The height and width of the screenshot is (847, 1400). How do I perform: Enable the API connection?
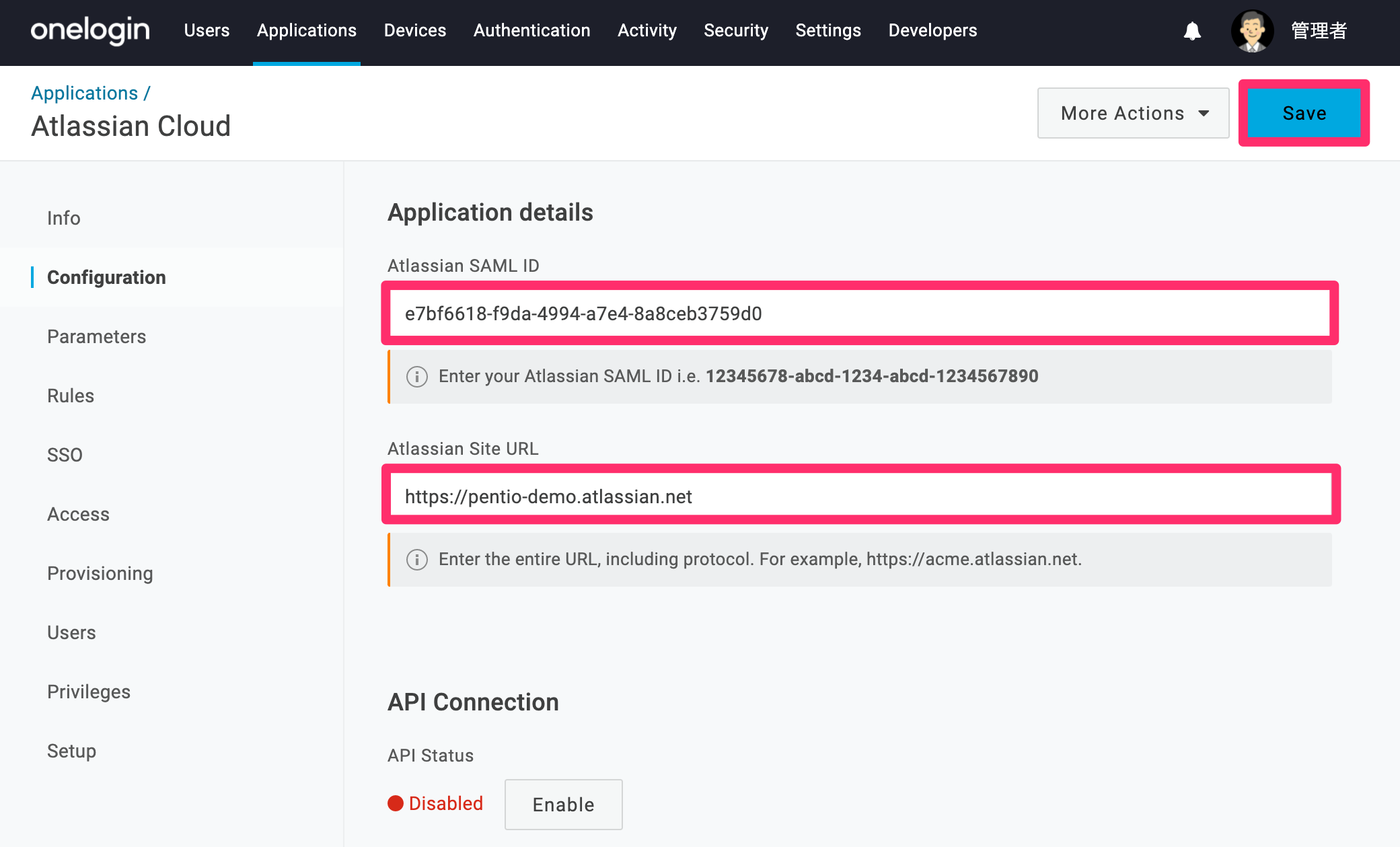click(564, 805)
